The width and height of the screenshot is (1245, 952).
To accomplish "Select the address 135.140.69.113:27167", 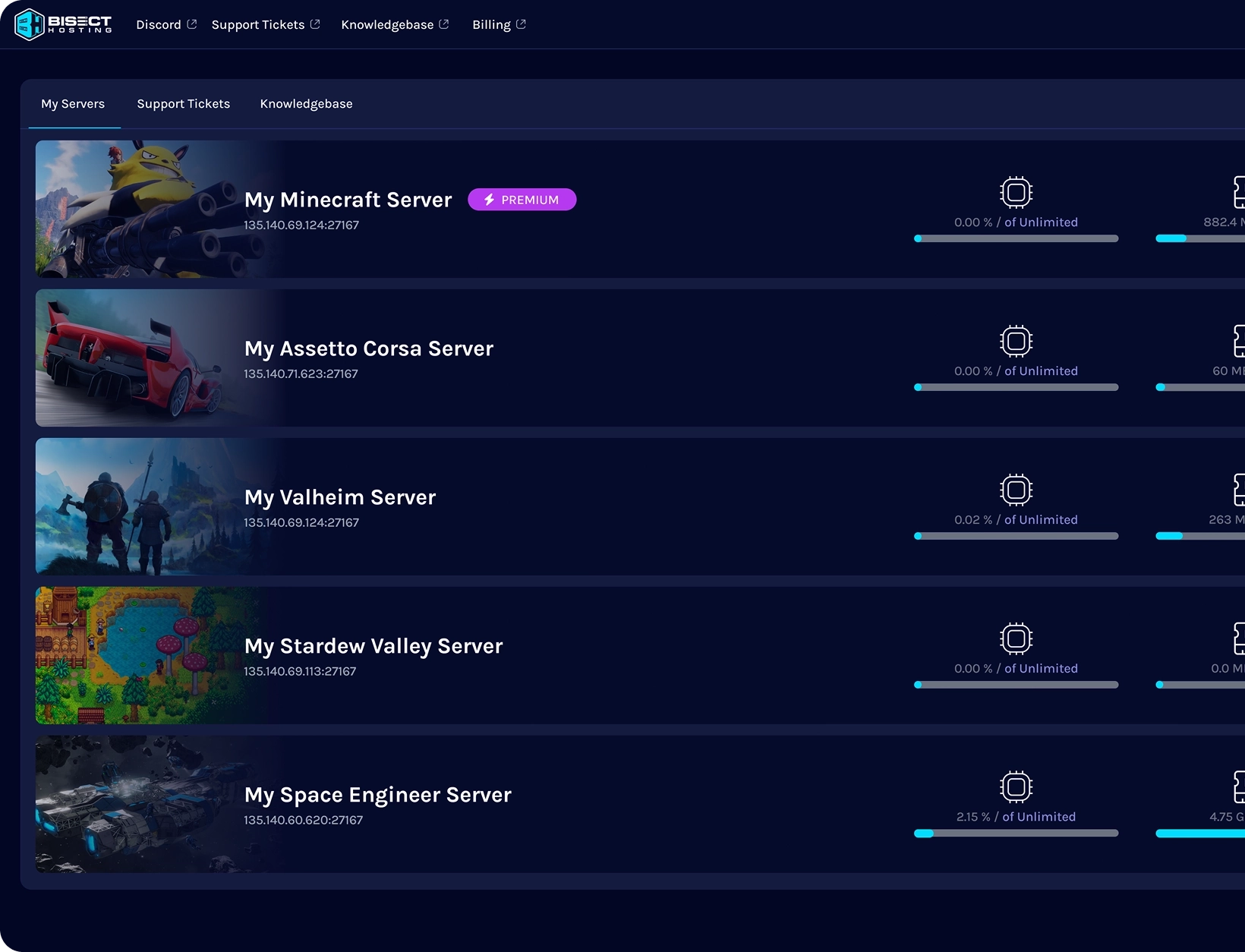I will [x=300, y=671].
